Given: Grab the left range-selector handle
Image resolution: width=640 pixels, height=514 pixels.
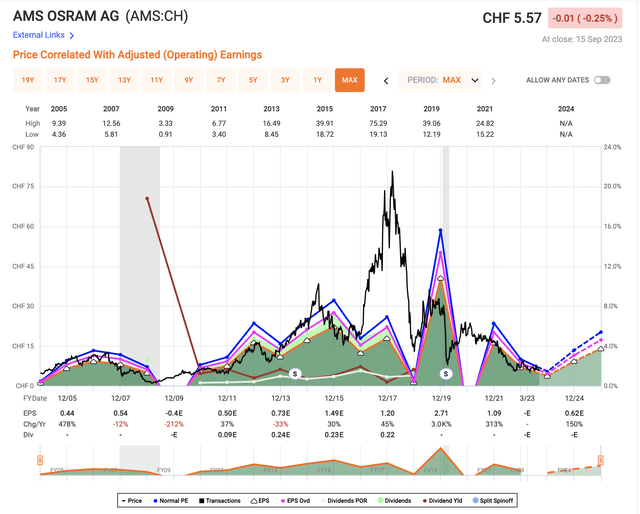Looking at the screenshot, I should [40, 461].
